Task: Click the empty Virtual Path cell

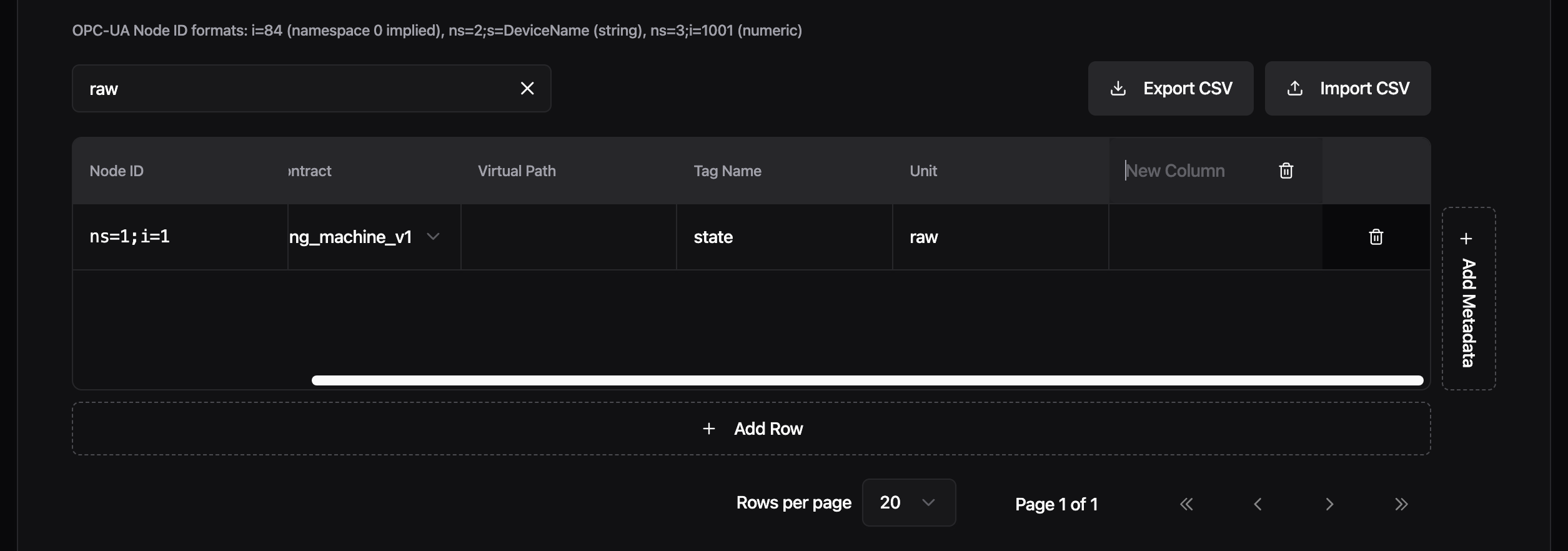Action: pos(568,237)
